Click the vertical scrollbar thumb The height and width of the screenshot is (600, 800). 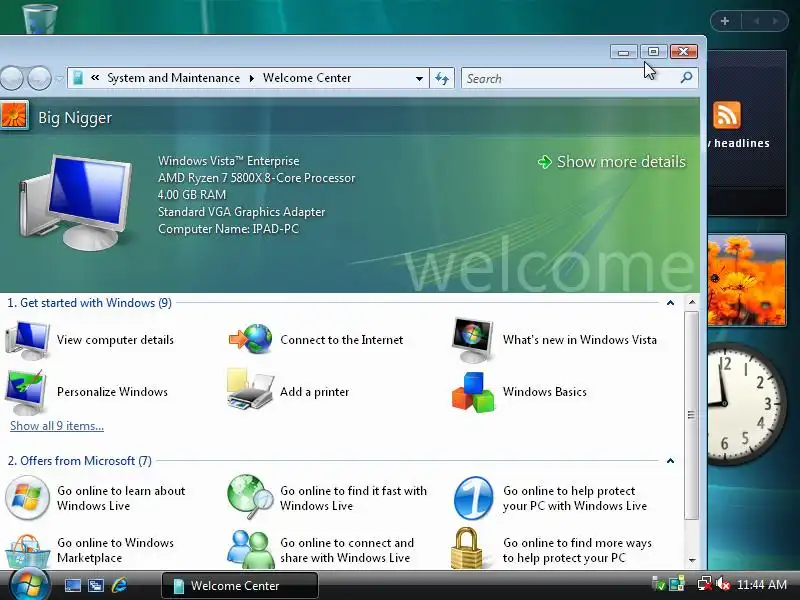point(692,415)
